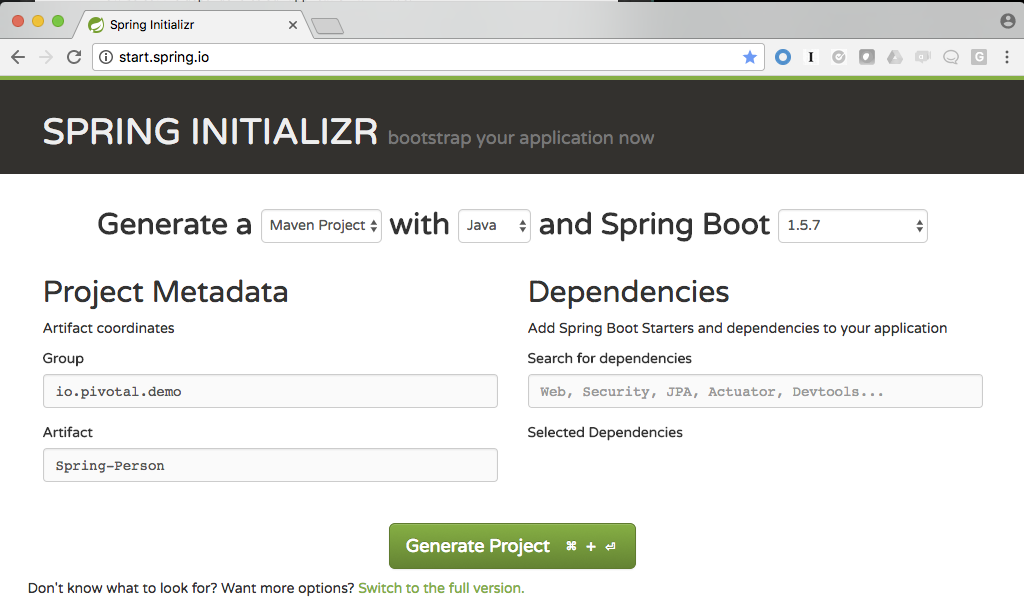Open the Chrome three-dot menu
Image resolution: width=1024 pixels, height=610 pixels.
point(1007,57)
